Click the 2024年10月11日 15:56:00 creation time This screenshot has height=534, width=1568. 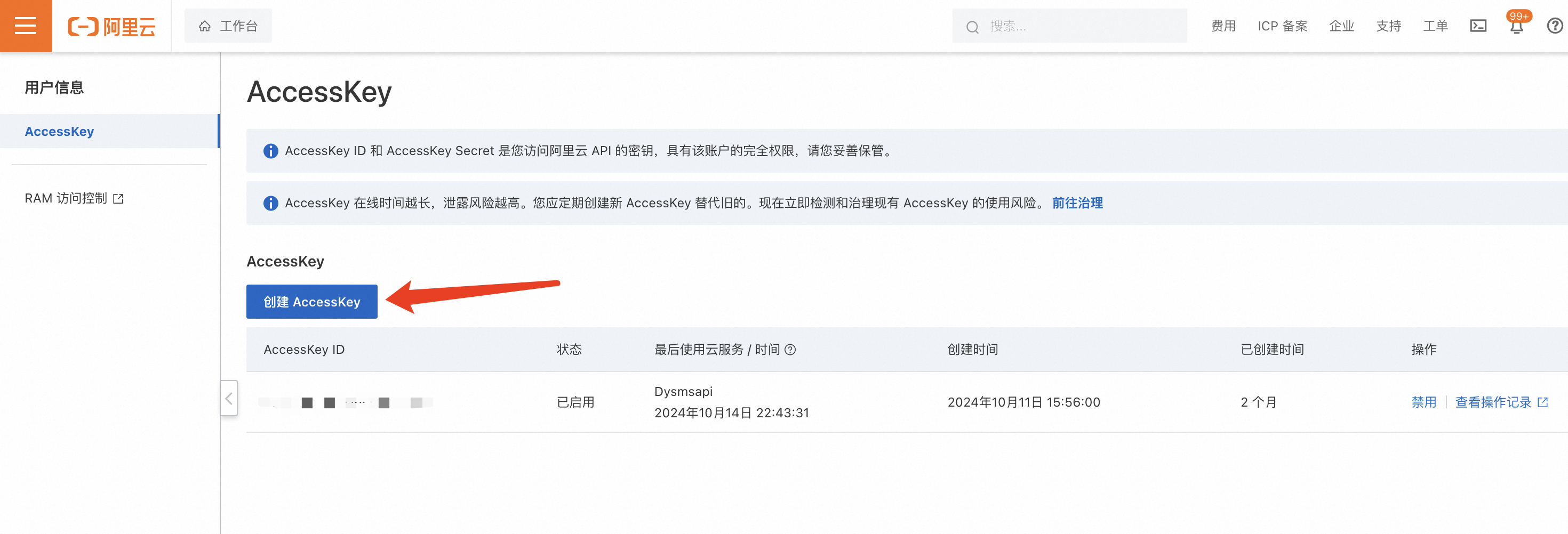(1024, 402)
